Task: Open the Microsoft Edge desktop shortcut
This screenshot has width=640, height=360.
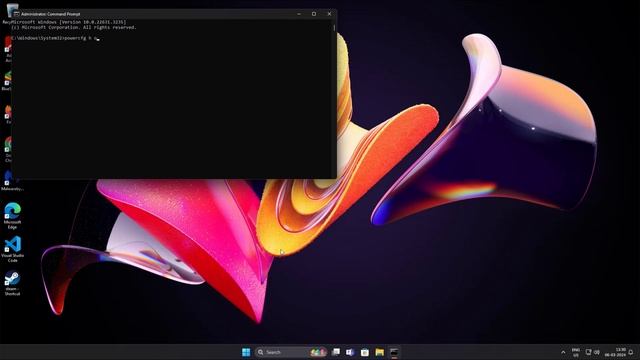Action: [x=12, y=216]
